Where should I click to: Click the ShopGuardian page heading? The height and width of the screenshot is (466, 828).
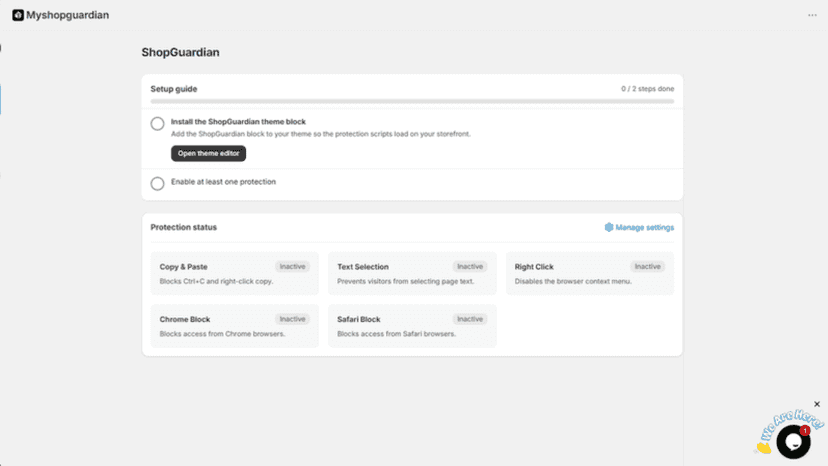[180, 52]
